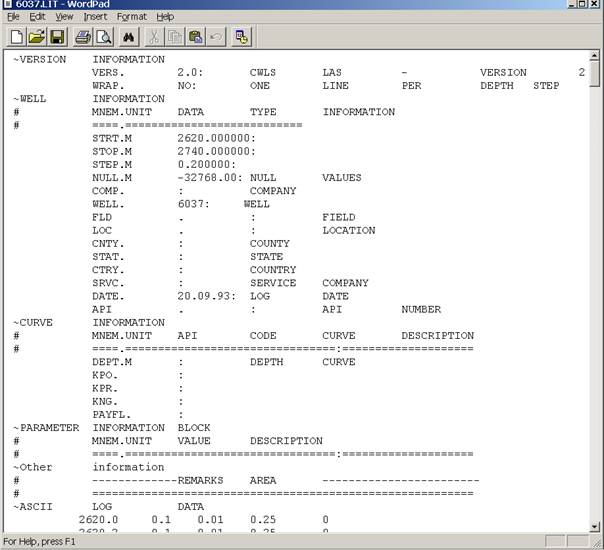Screen dimensions: 604x550
Task: Open Print Preview with the magnifier page icon
Action: [x=104, y=37]
